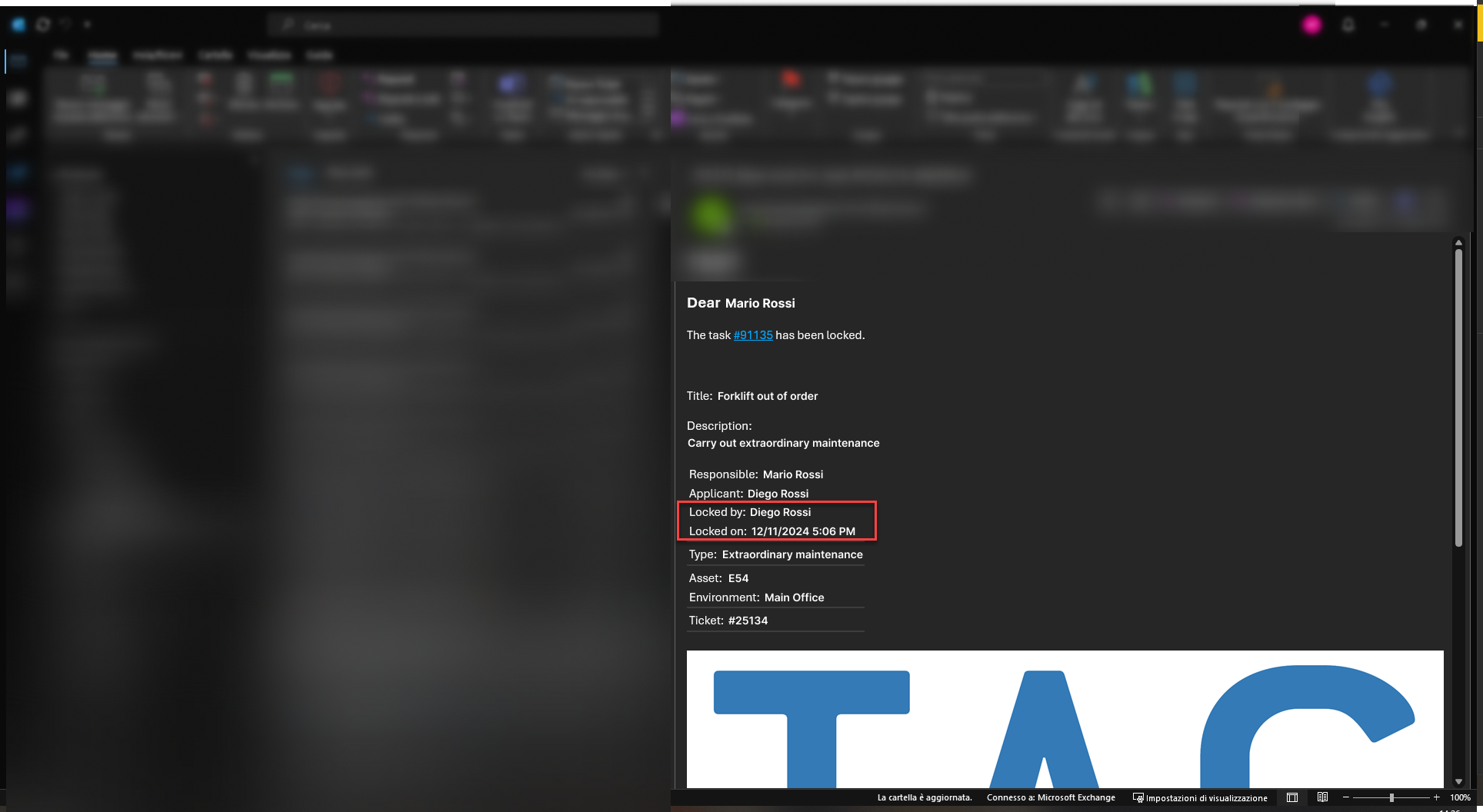
Task: Open the pink account profile avatar
Action: click(1311, 25)
